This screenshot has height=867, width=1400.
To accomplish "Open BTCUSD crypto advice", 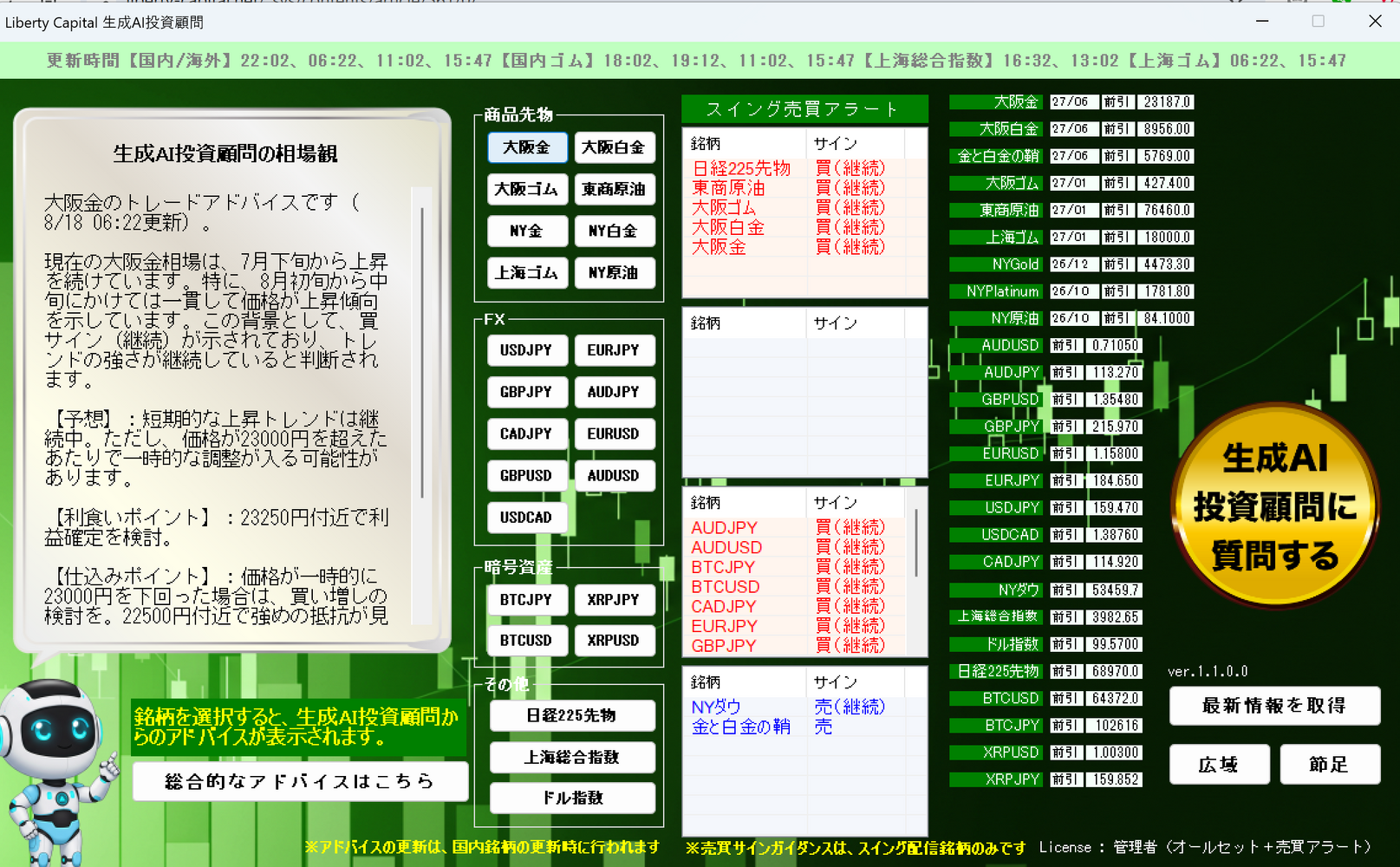I will point(527,640).
